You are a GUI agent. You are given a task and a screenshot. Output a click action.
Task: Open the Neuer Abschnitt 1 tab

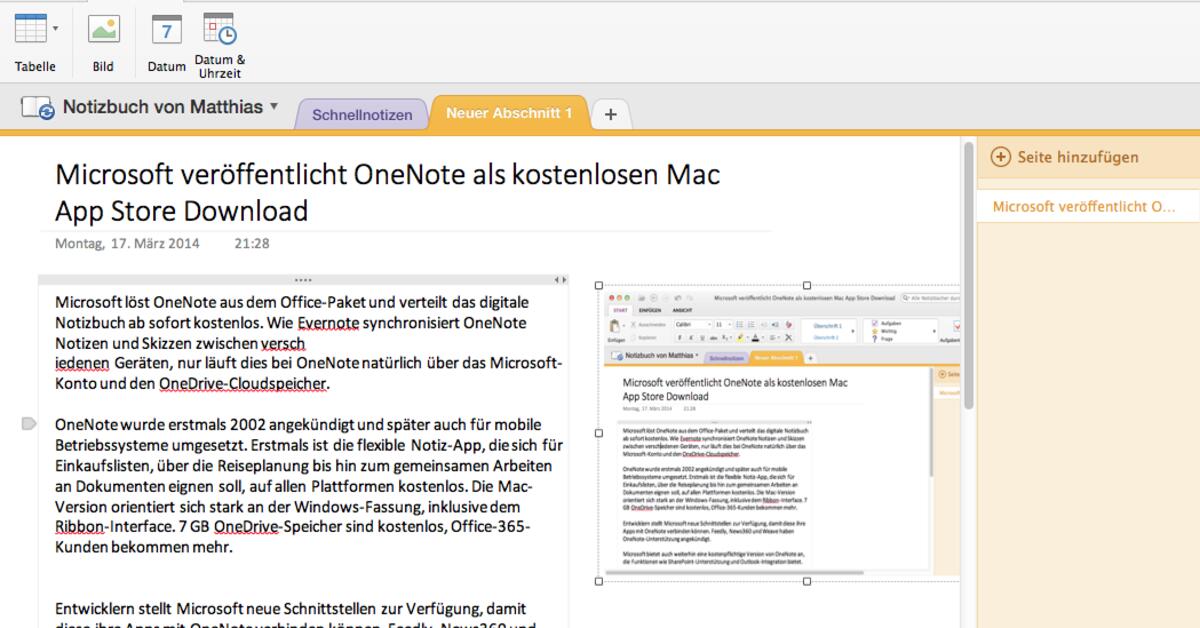[x=510, y=113]
